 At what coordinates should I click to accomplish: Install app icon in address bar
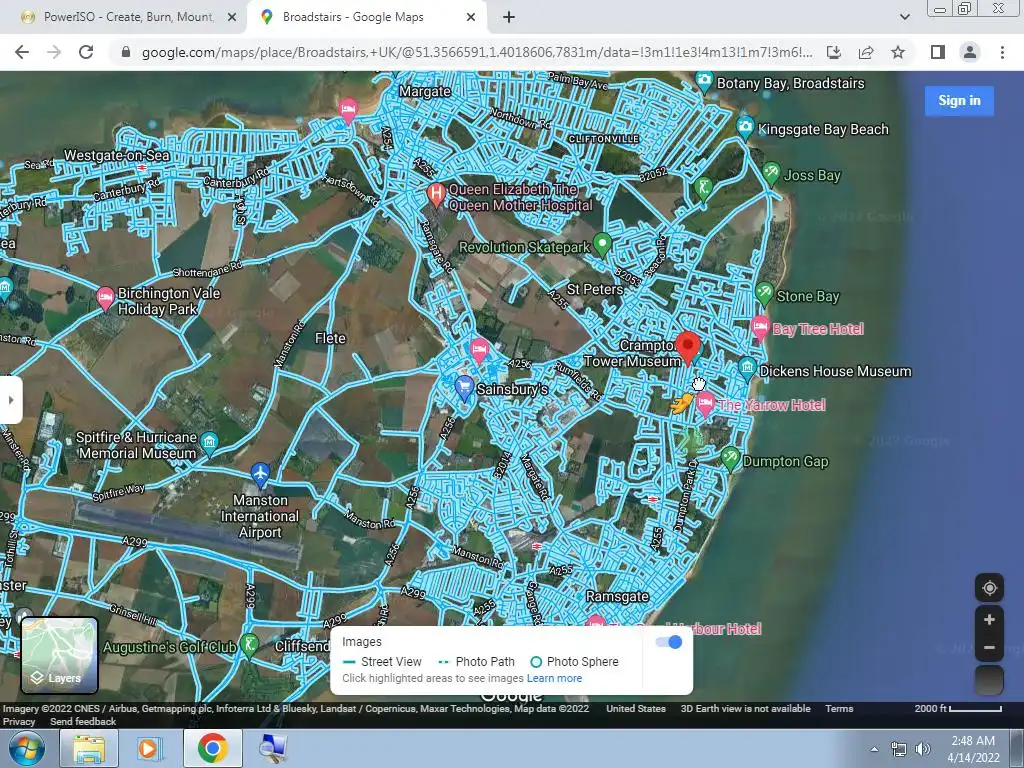coord(834,52)
